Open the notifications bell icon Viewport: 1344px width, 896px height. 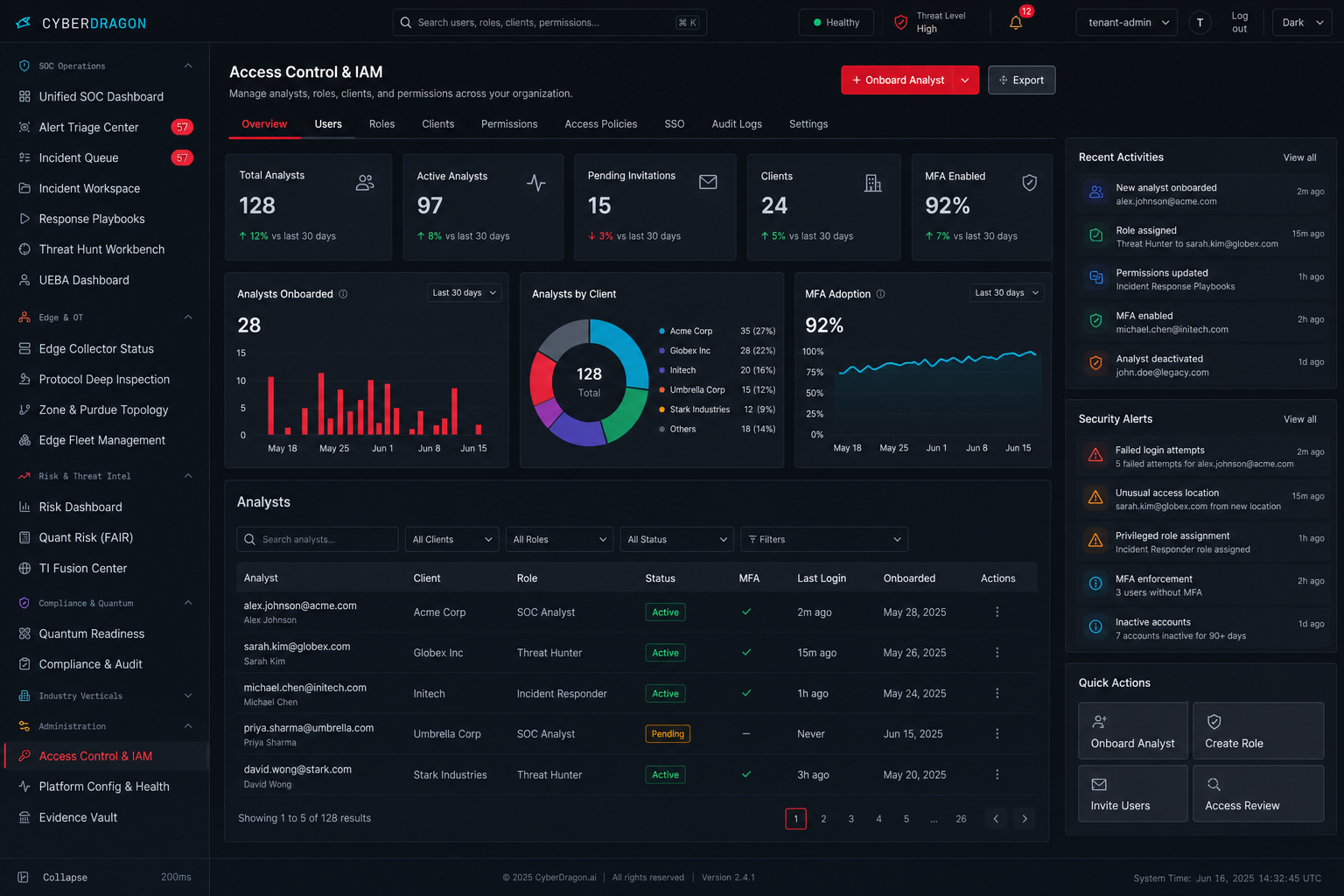pyautogui.click(x=1015, y=23)
